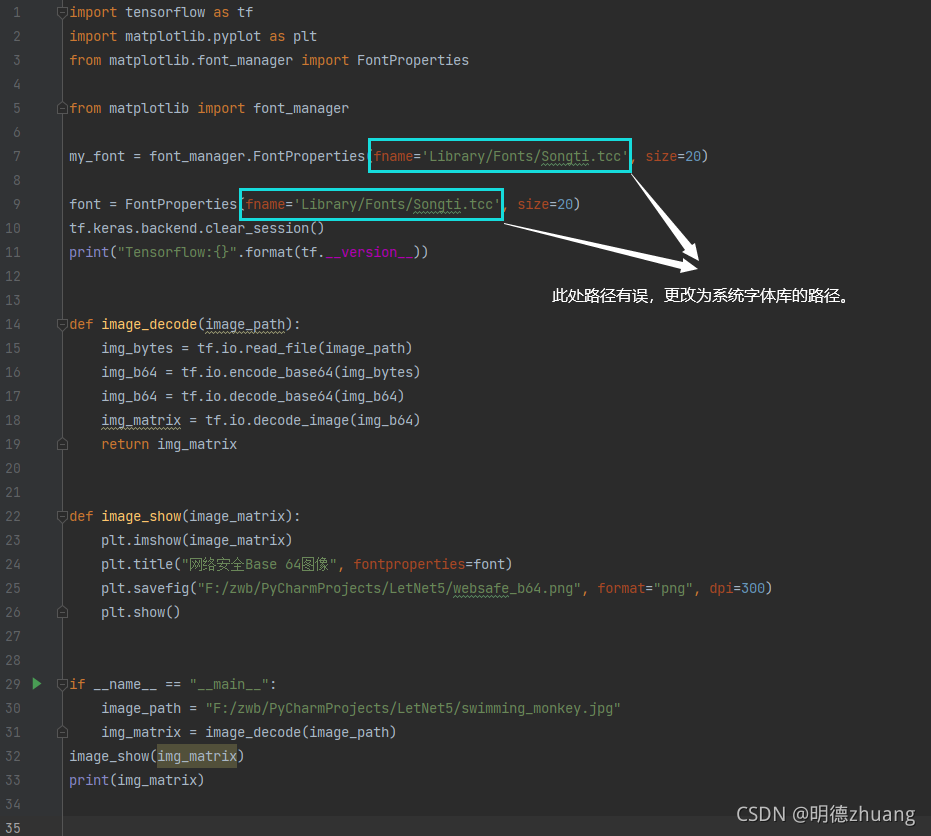Collapse the if __name__ main block
931x836 pixels.
click(62, 684)
